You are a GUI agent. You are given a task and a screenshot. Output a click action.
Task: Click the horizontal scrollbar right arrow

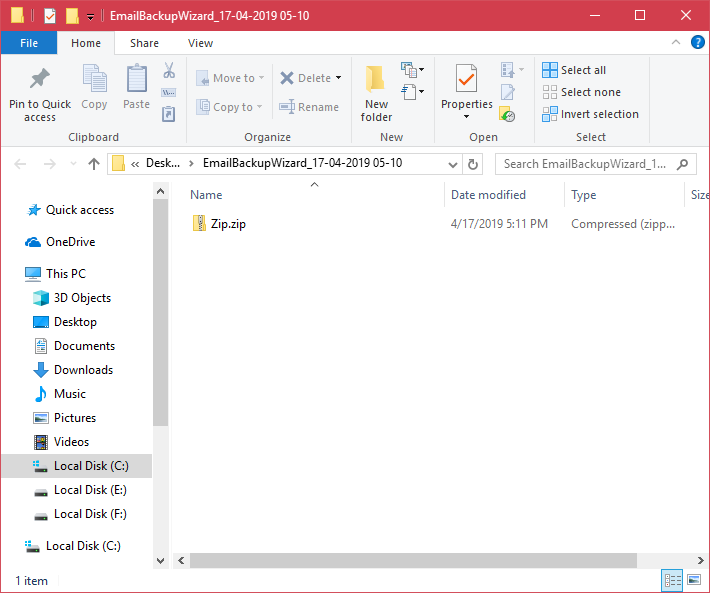[x=700, y=560]
